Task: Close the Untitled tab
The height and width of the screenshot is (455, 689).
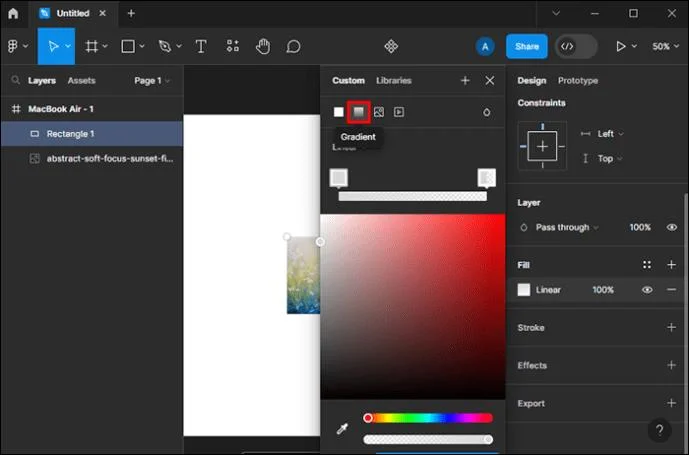Action: 102,13
